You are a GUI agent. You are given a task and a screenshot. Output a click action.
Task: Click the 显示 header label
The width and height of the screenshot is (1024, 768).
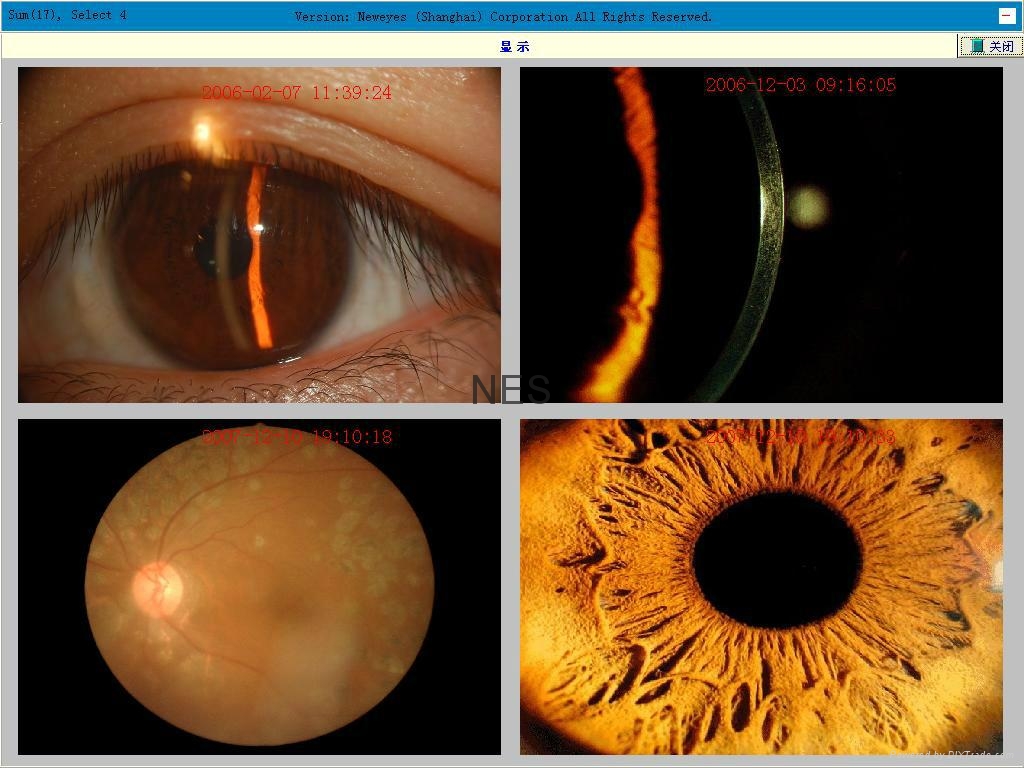pos(514,47)
